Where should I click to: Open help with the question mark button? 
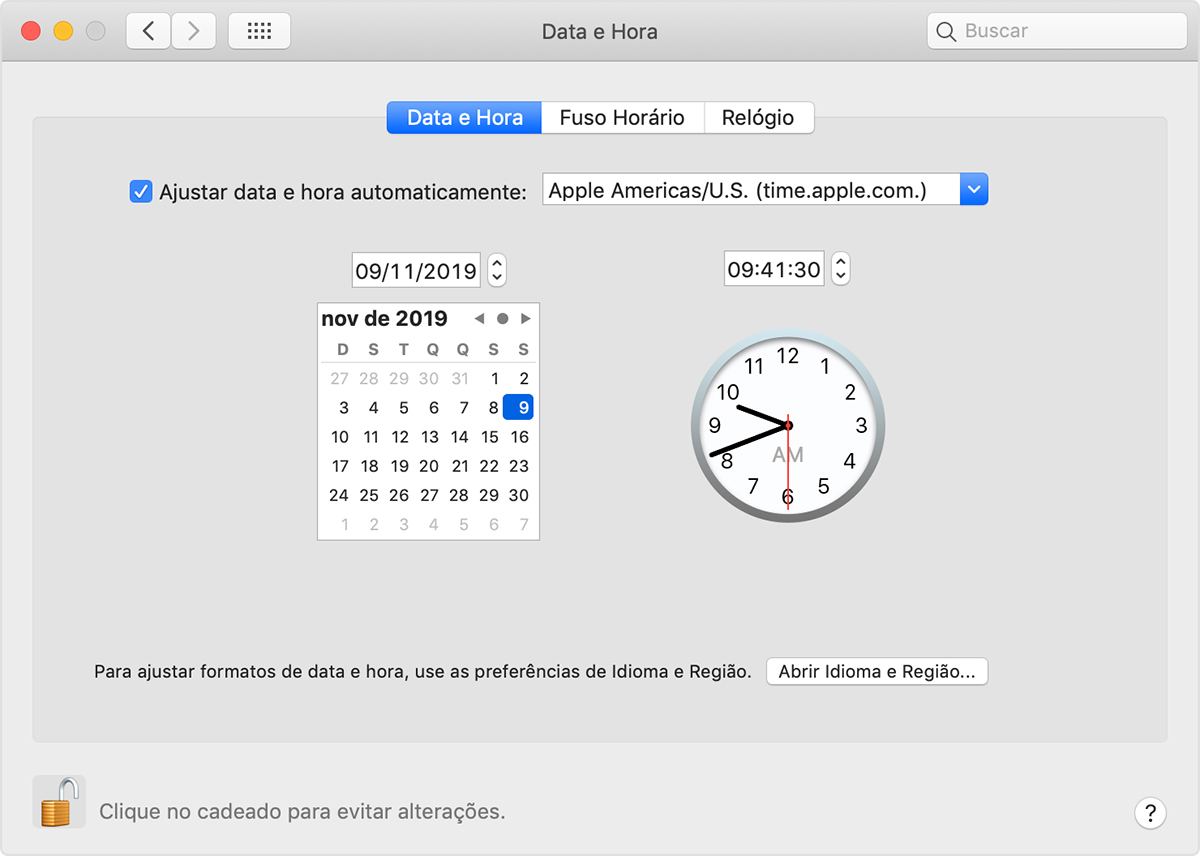pos(1150,812)
